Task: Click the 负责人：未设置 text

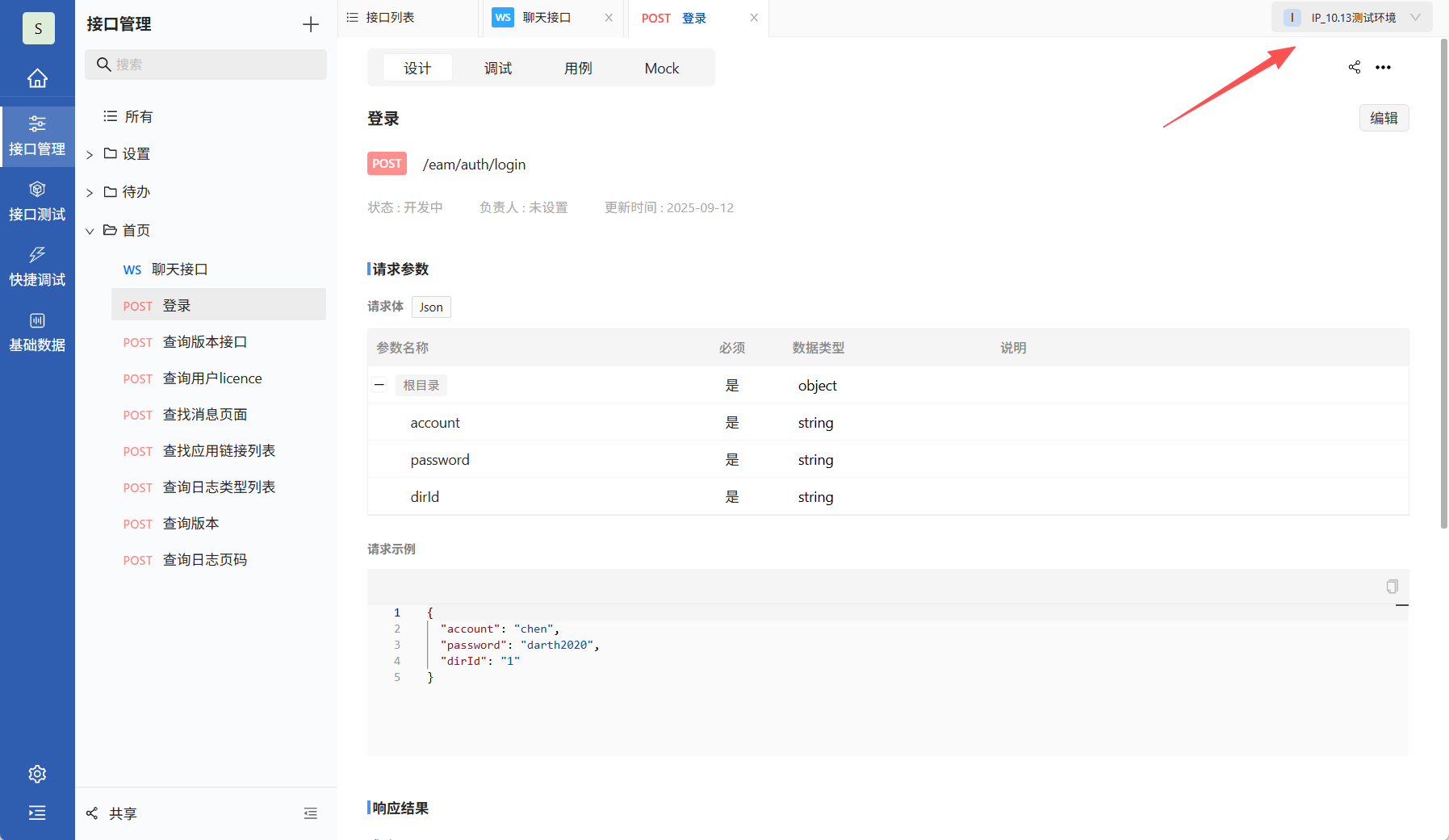Action: point(523,207)
